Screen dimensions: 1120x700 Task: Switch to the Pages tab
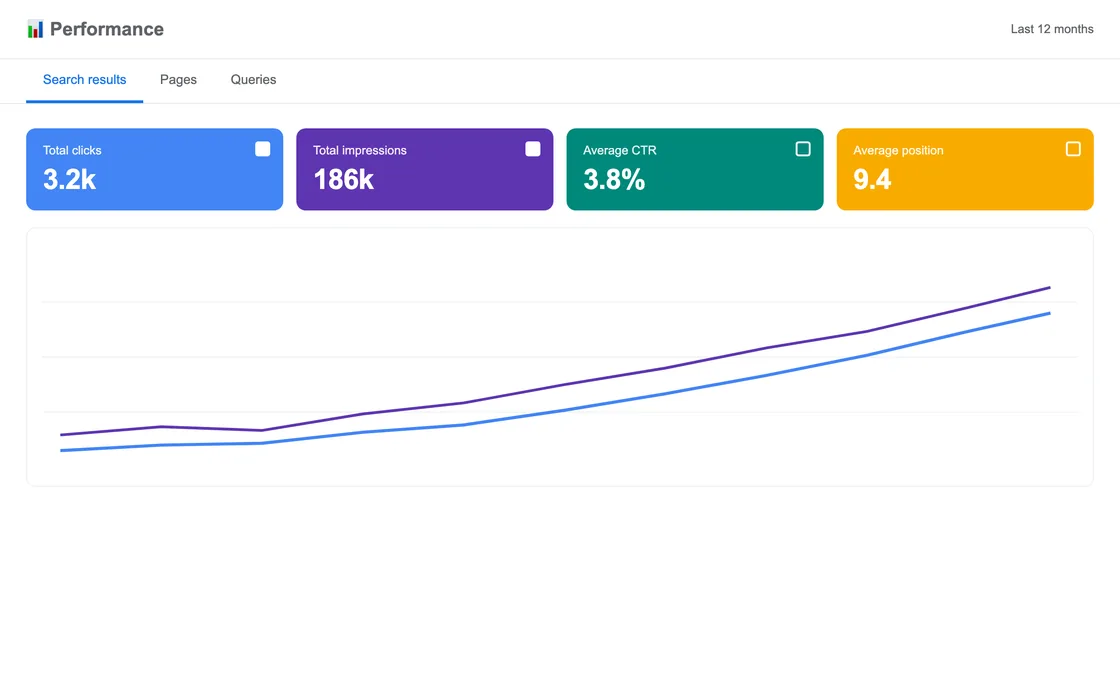click(178, 79)
